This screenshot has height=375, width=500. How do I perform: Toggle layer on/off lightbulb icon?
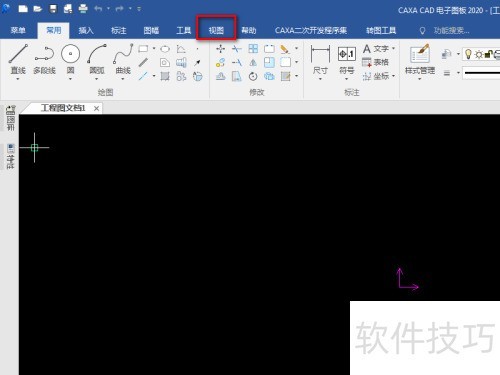[468, 54]
